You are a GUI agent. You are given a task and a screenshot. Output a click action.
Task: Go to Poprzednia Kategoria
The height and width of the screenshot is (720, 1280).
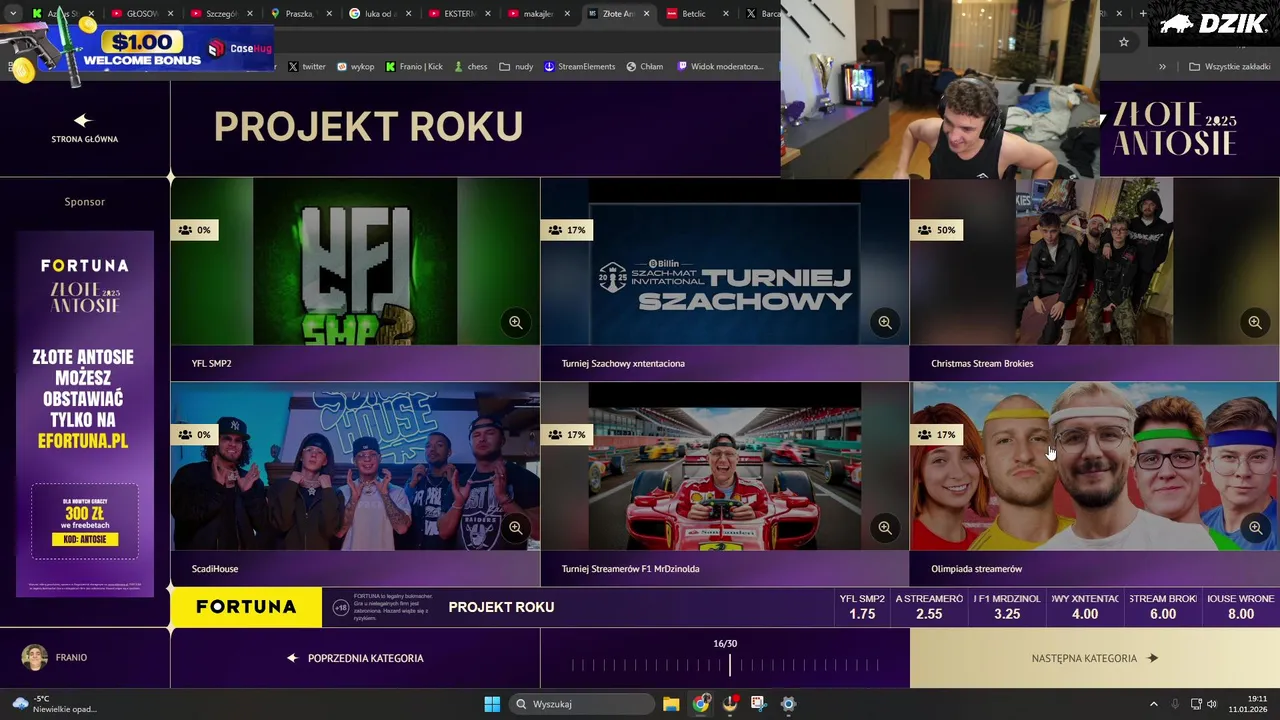[x=355, y=658]
